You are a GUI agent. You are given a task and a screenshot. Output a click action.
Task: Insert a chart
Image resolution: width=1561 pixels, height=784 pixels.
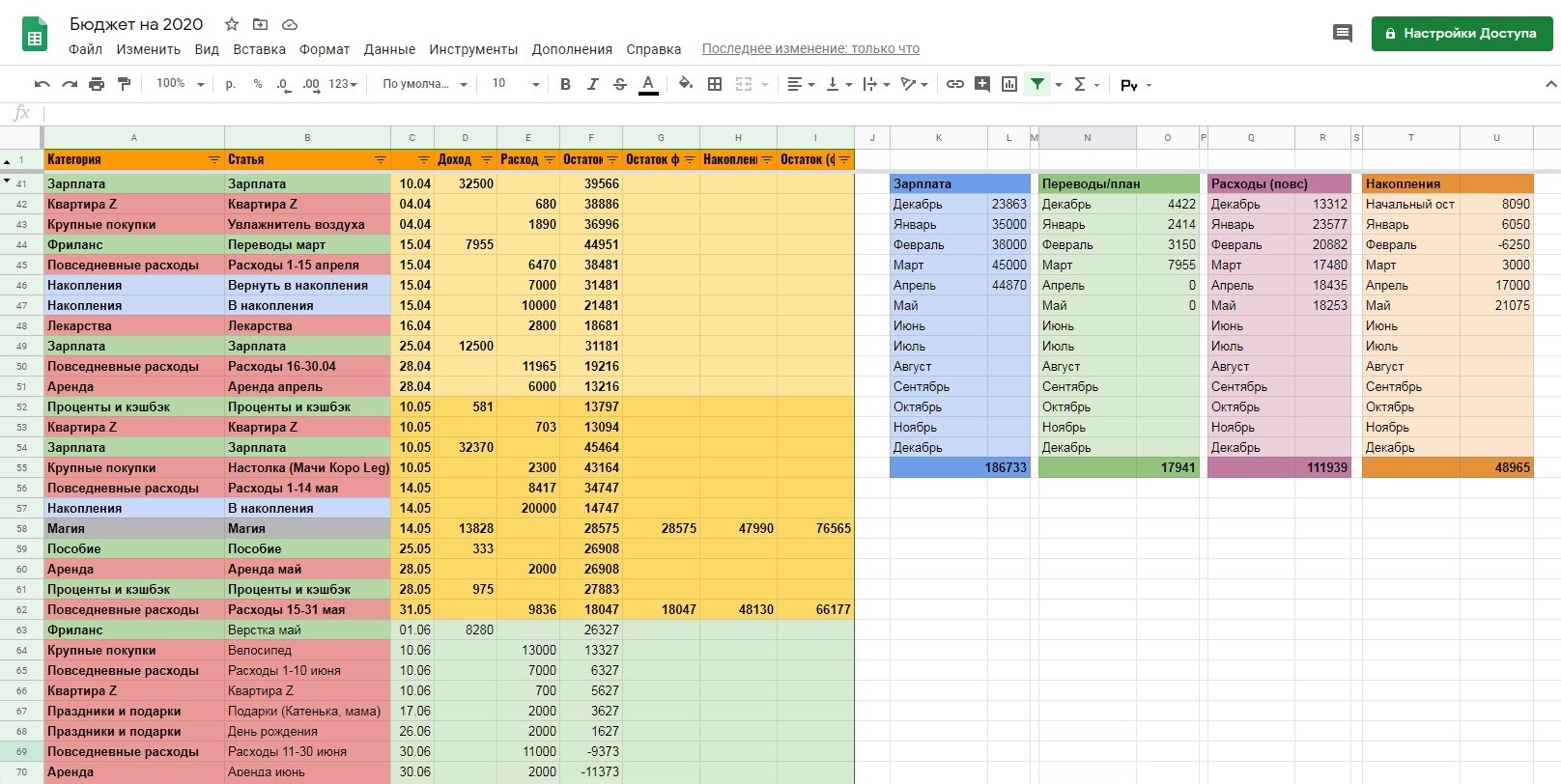click(1009, 84)
